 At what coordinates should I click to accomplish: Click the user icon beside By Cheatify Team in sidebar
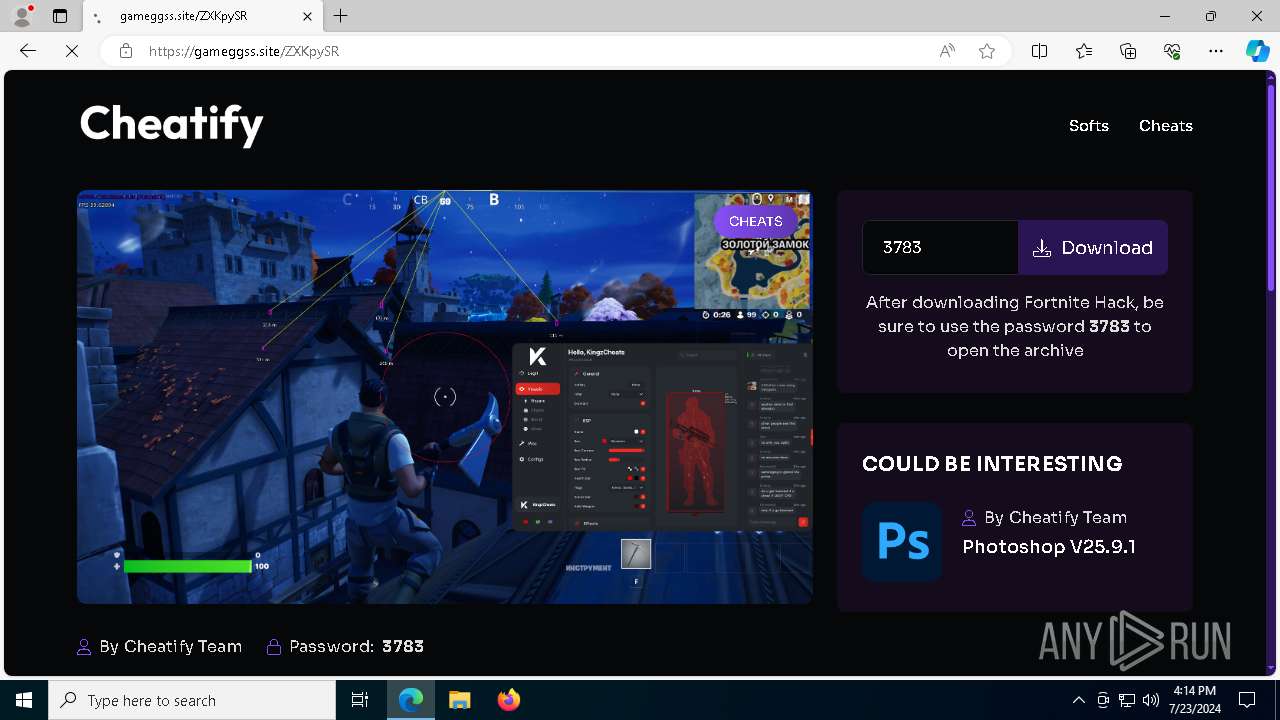click(969, 518)
